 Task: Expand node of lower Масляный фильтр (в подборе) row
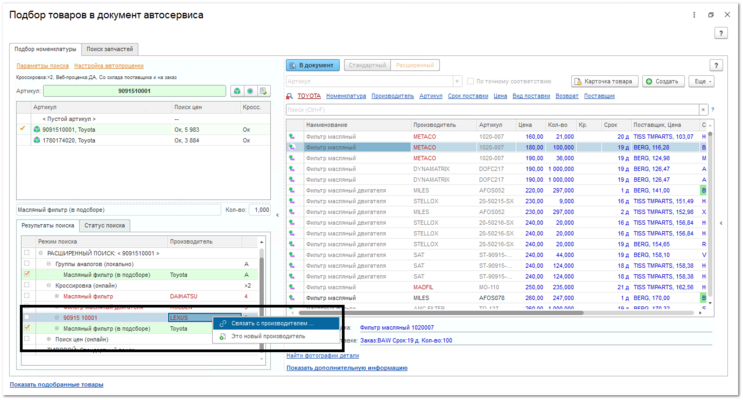57,328
